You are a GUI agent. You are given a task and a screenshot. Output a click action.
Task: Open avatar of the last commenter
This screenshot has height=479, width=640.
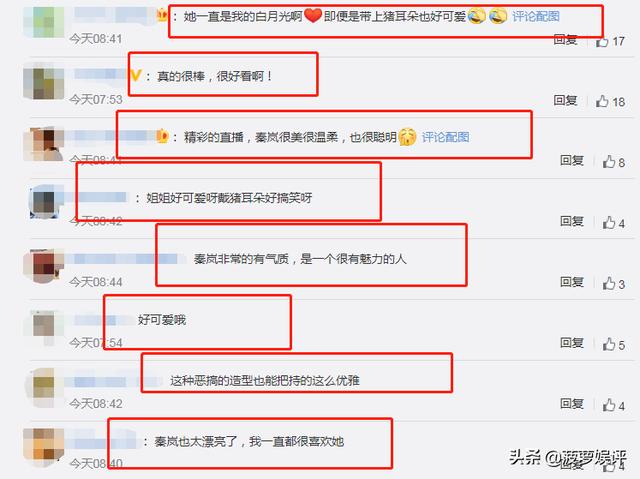[x=44, y=448]
